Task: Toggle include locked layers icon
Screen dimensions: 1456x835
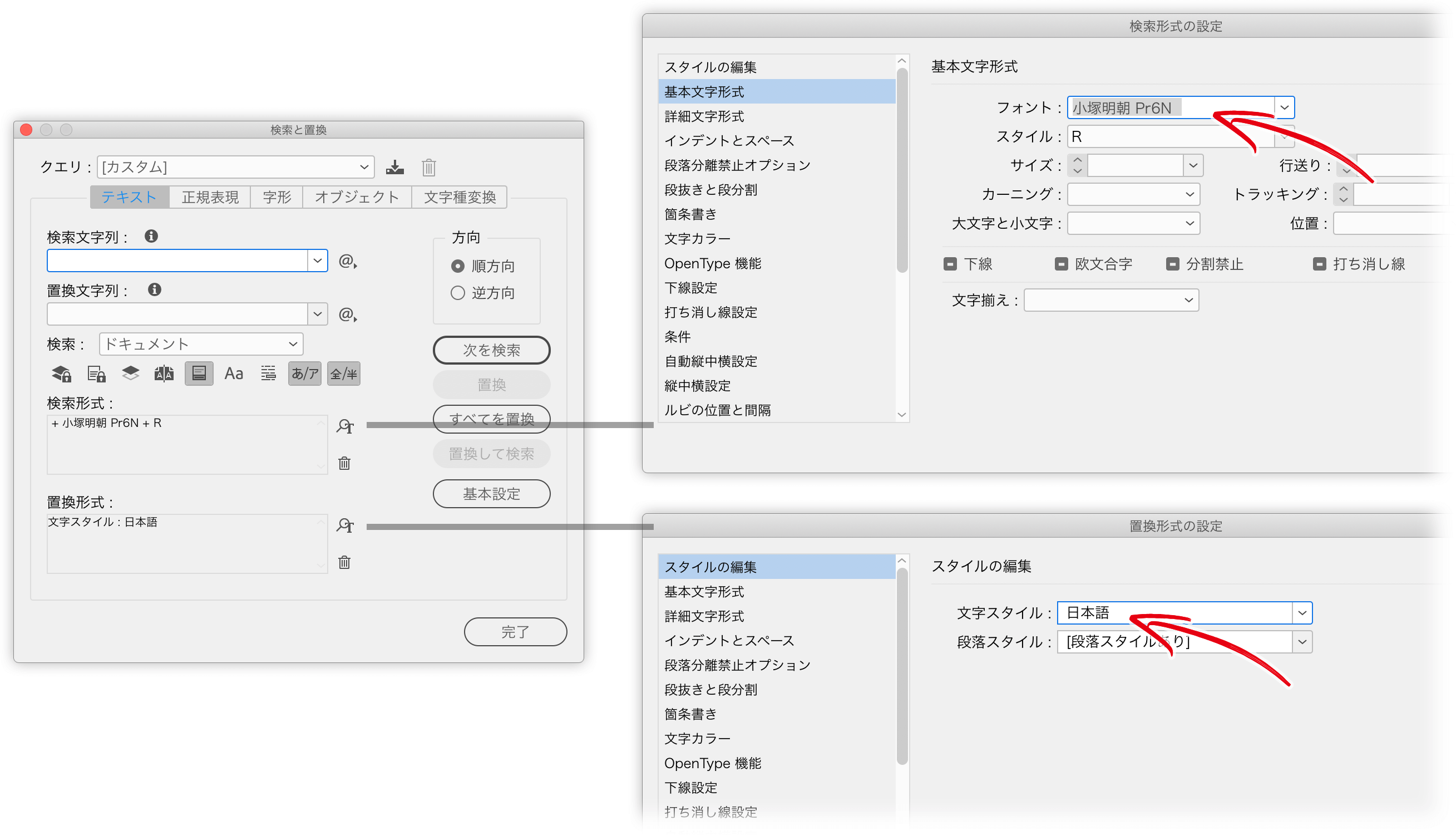Action: click(61, 374)
